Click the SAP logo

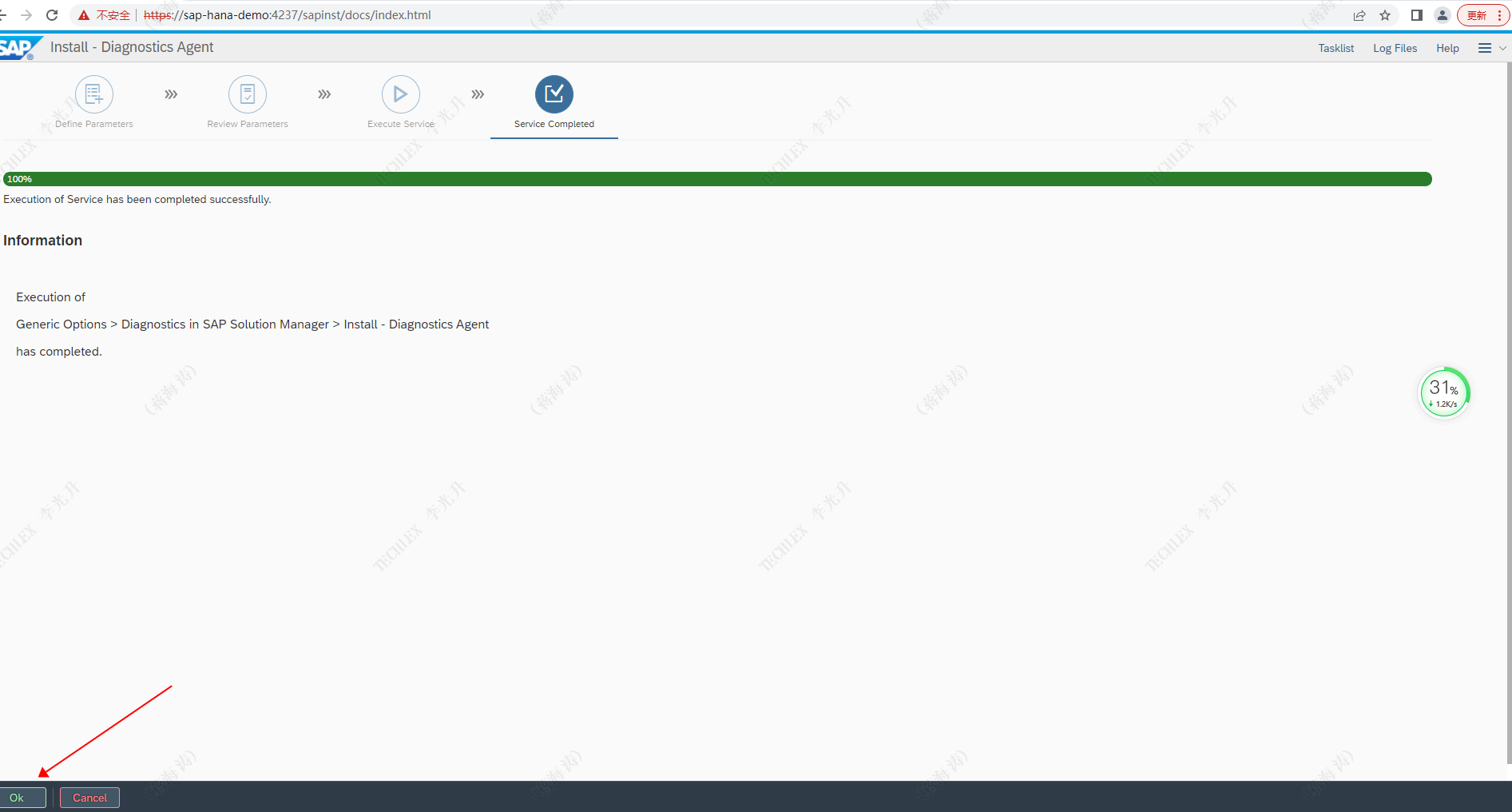coord(19,48)
